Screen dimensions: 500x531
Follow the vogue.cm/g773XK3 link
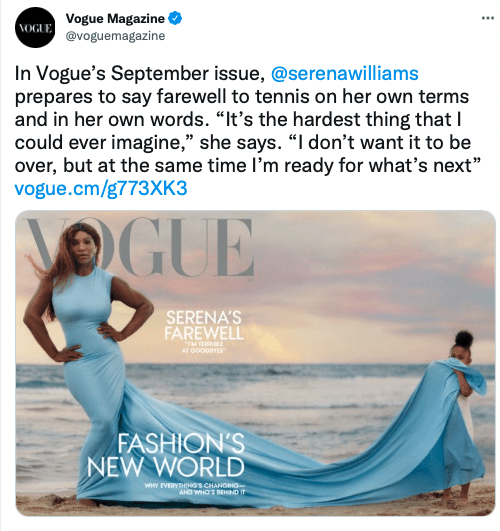tap(101, 188)
